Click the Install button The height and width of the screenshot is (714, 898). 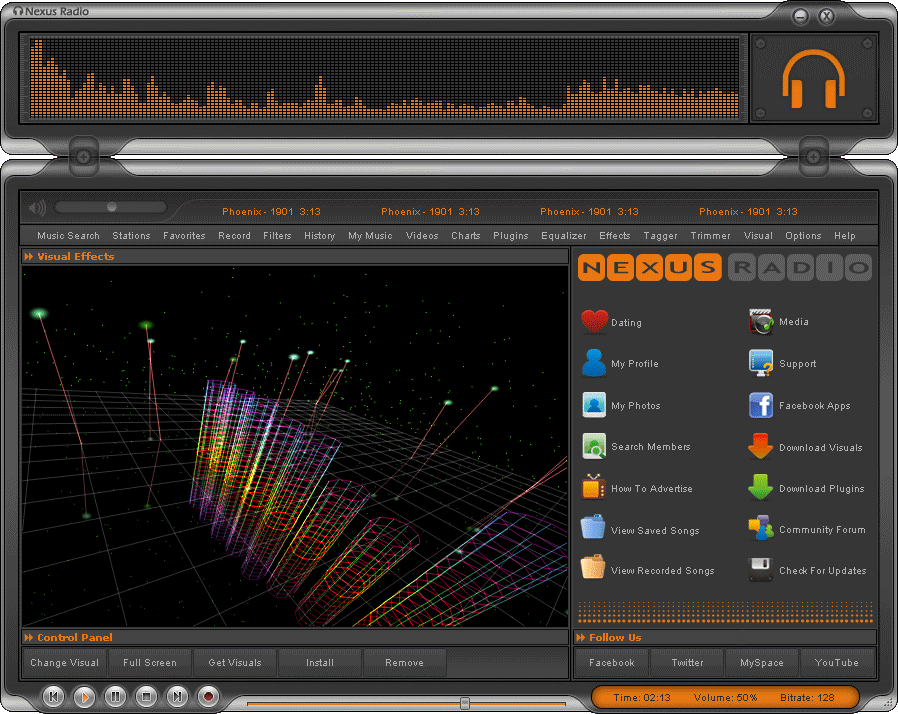click(x=320, y=662)
